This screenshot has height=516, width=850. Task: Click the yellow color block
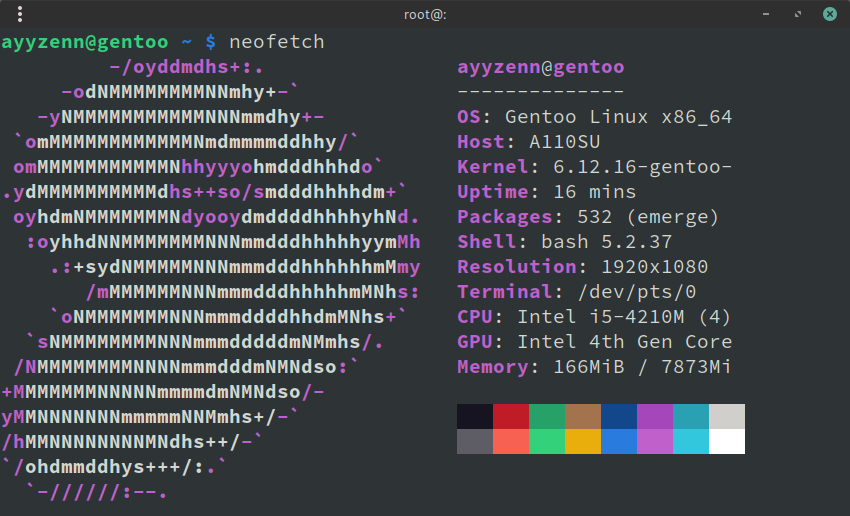click(583, 441)
